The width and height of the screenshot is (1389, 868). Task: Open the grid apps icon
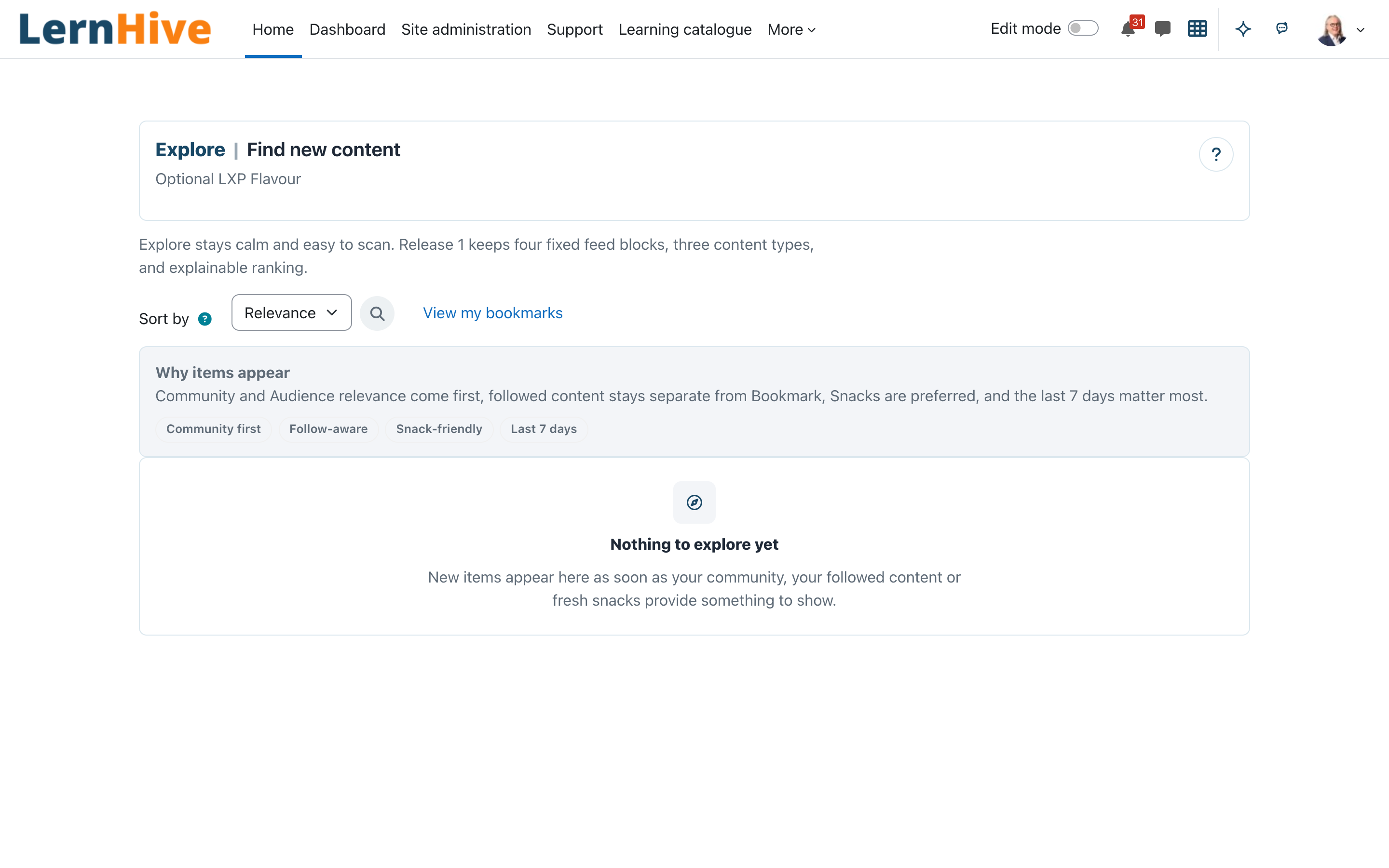(x=1198, y=29)
